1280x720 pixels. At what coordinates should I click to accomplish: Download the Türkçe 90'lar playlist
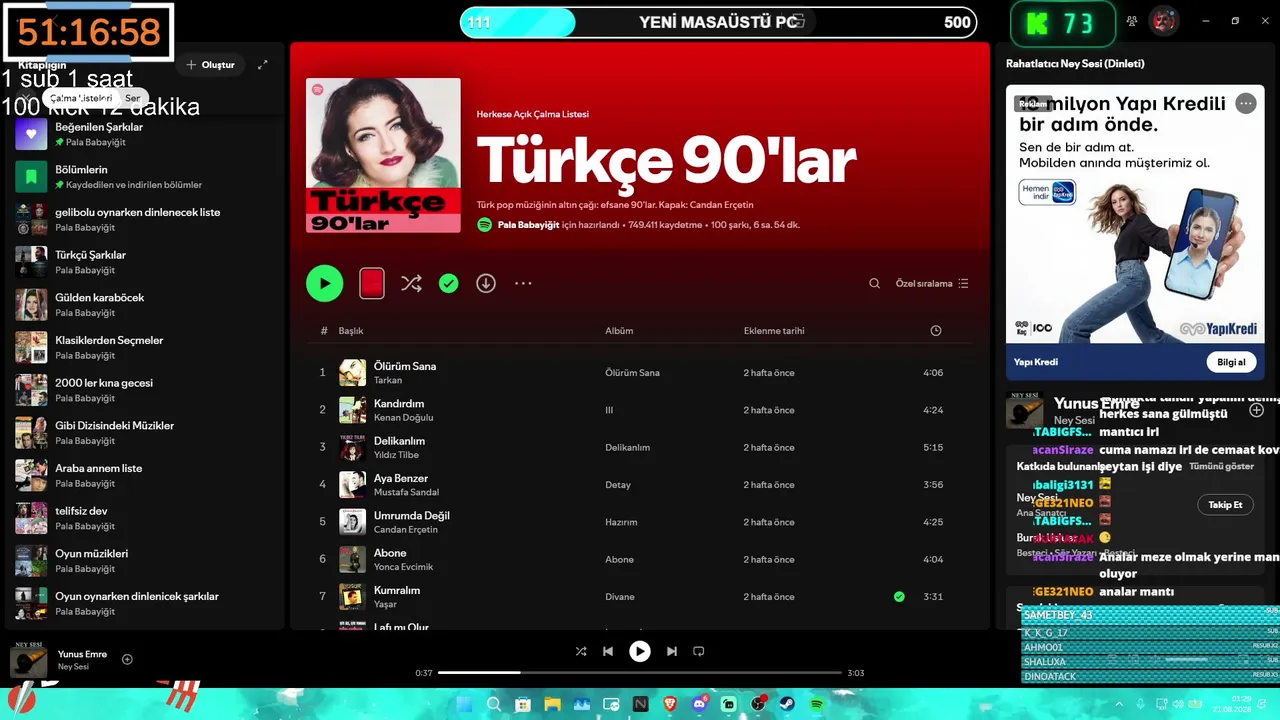[x=486, y=283]
